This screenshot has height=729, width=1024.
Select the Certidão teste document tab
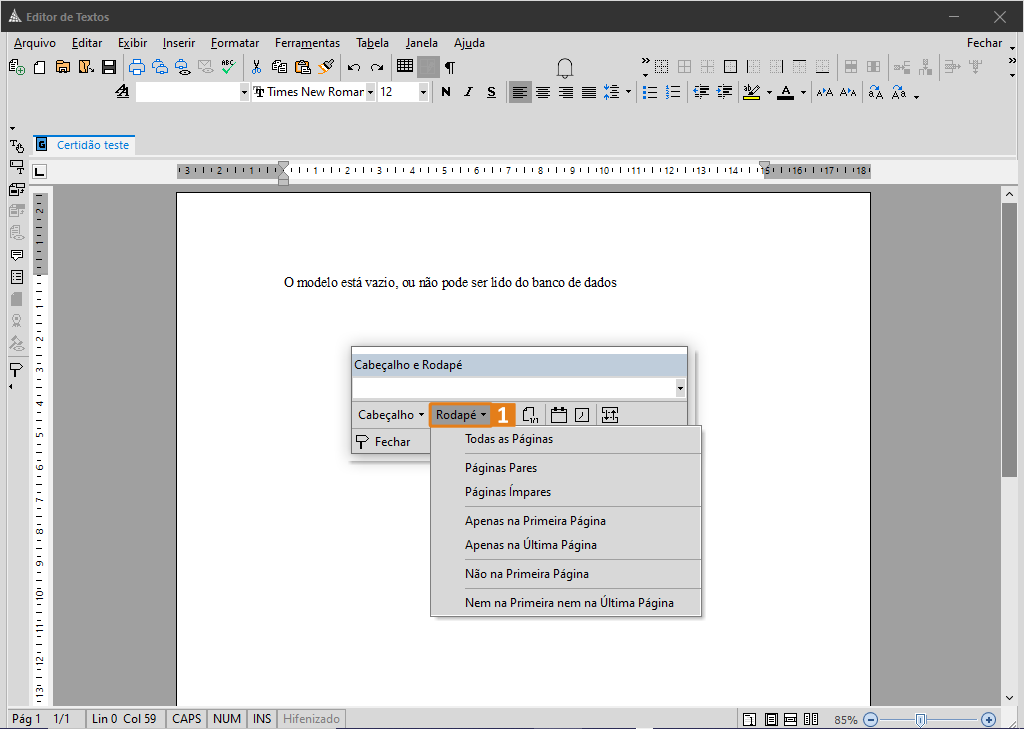pos(84,144)
